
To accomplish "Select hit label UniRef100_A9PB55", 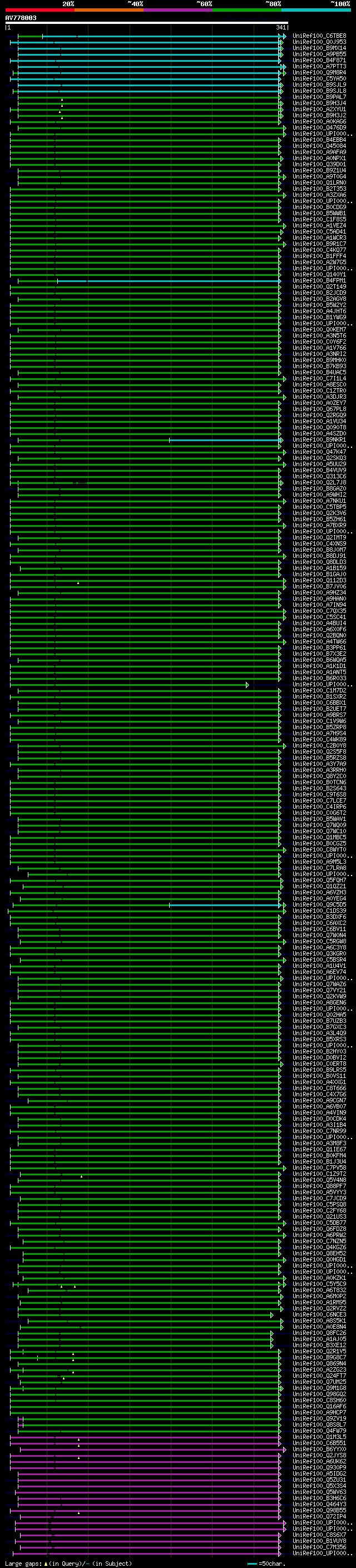I will tap(319, 54).
